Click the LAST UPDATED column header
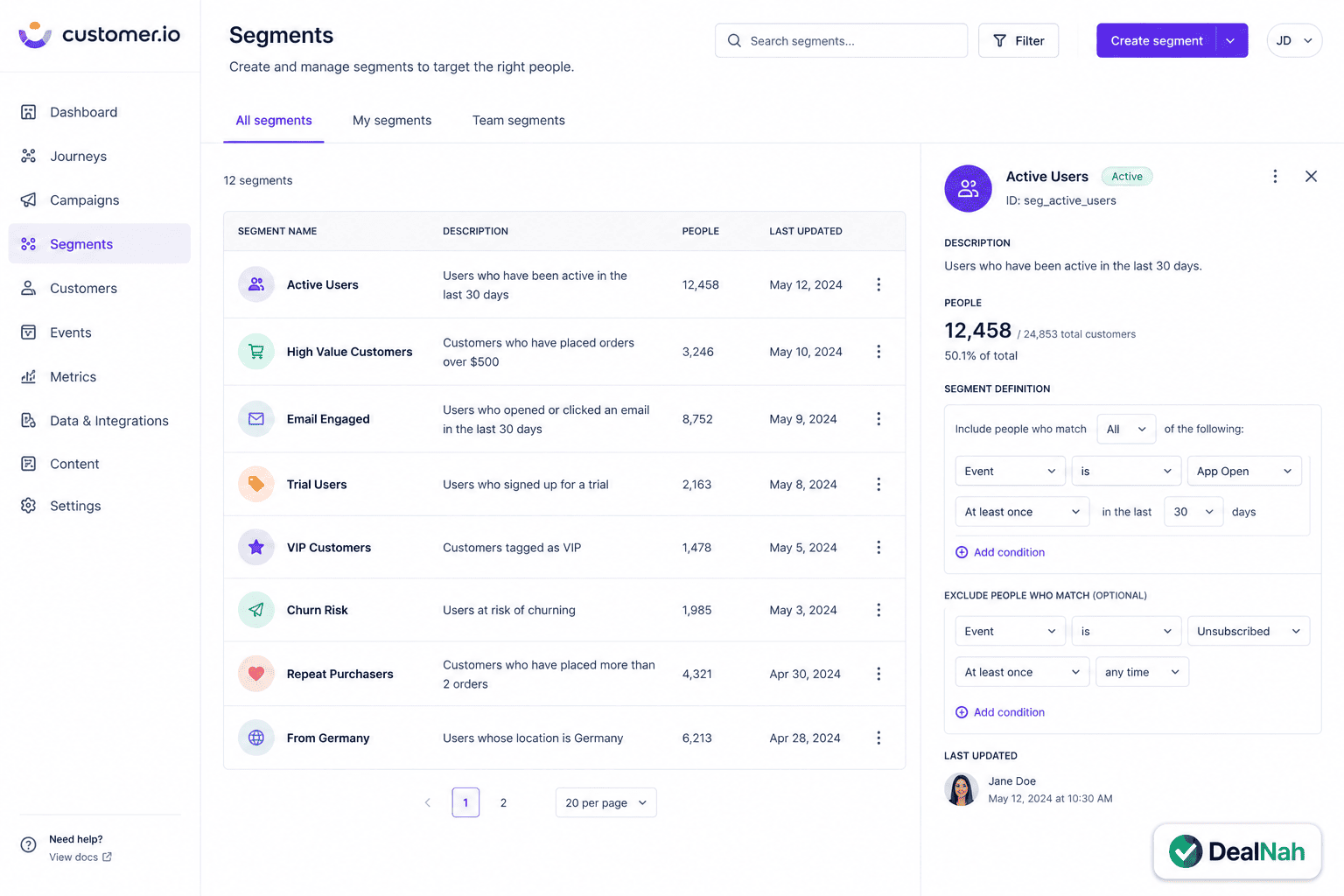Screen dimensions: 1344x896 pos(806,231)
